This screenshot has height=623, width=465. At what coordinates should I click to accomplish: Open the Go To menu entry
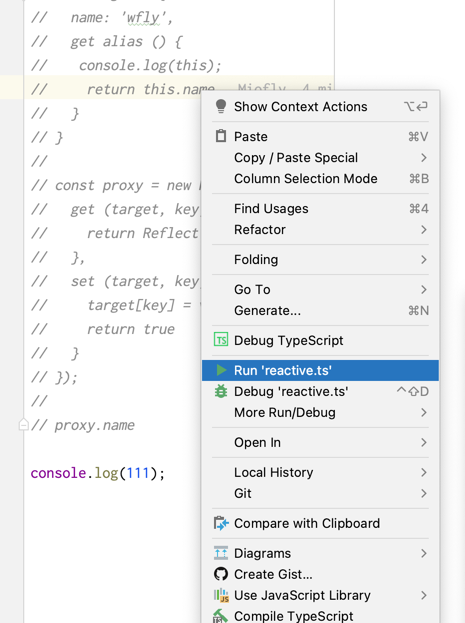(x=320, y=290)
